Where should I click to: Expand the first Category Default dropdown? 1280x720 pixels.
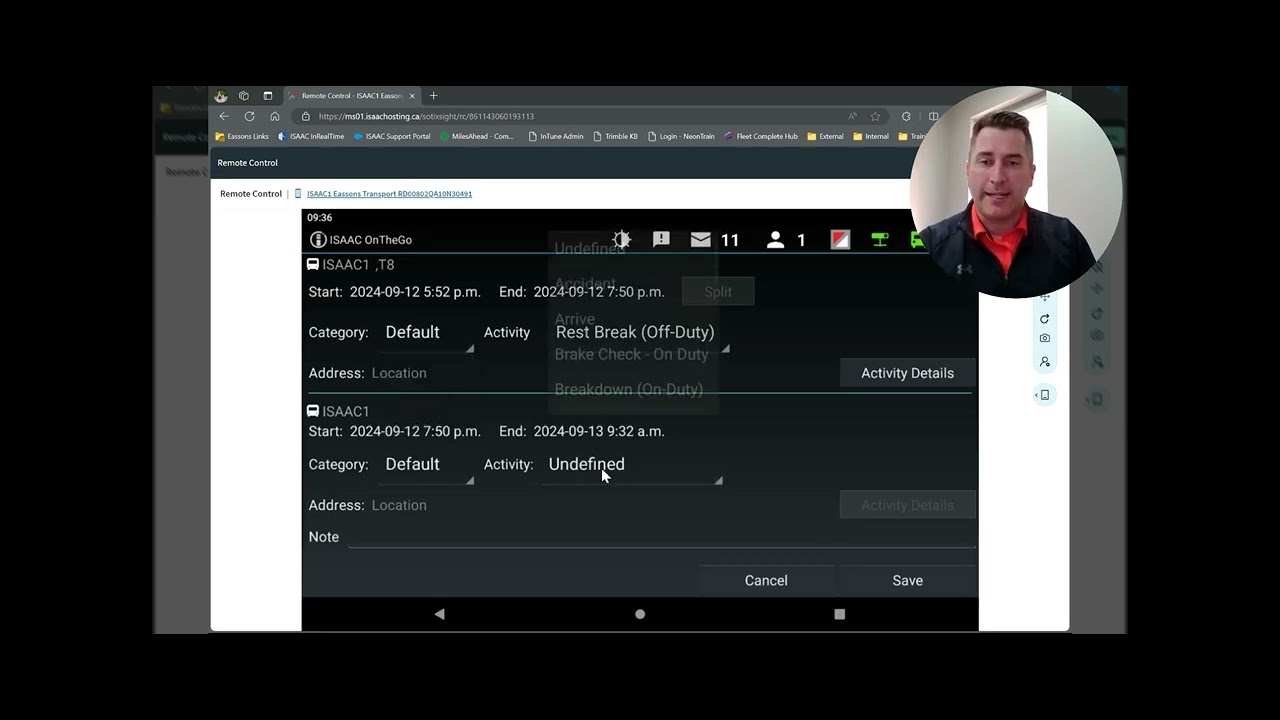point(425,333)
